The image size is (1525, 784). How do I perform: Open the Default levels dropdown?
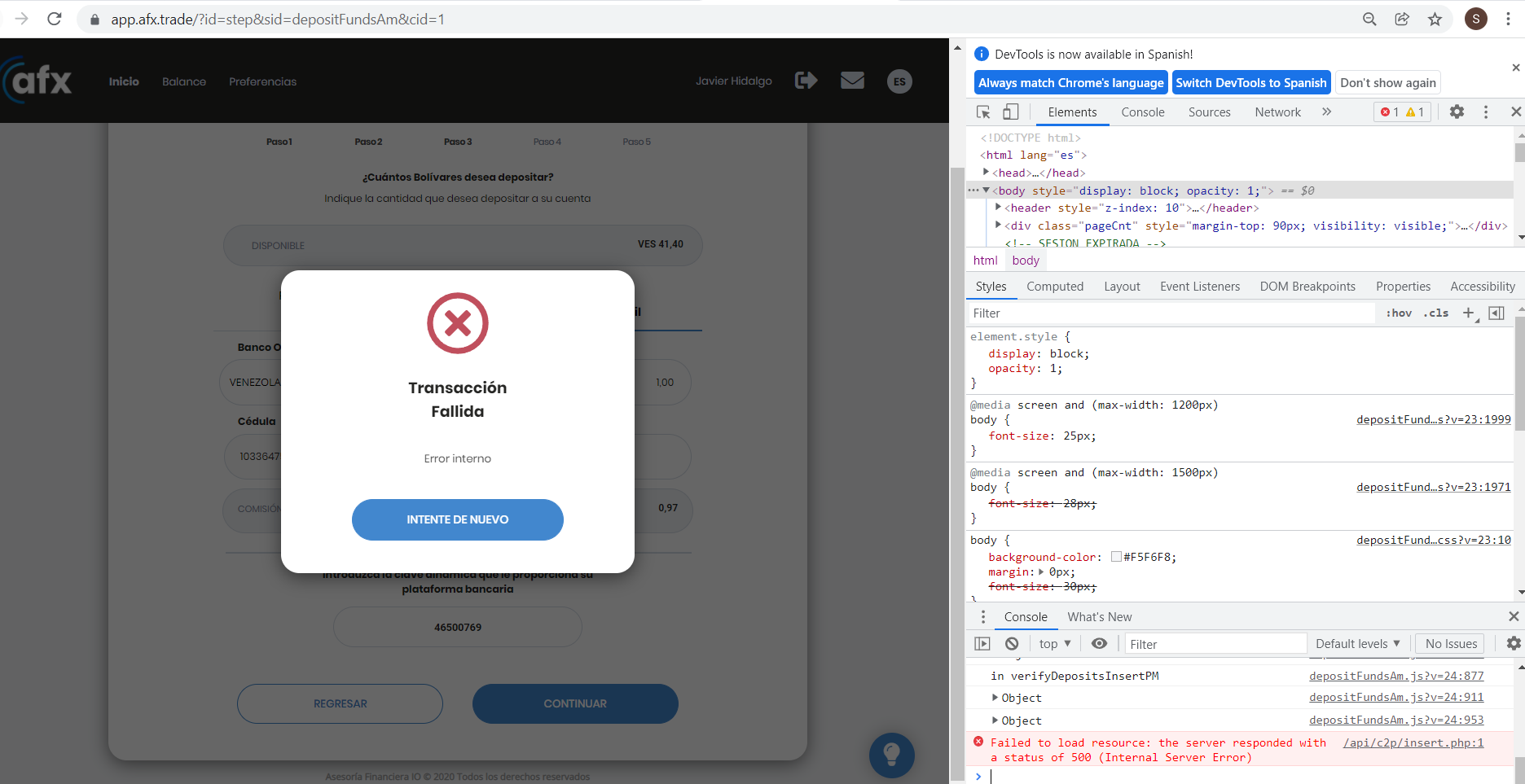[1357, 644]
